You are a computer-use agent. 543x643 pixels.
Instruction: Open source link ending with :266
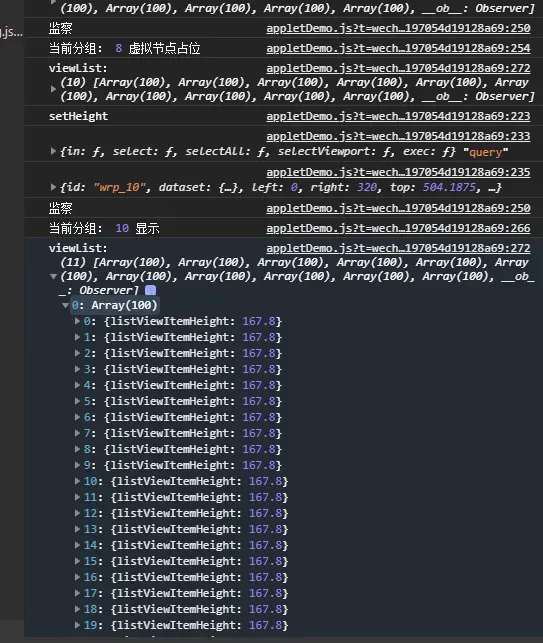click(398, 228)
